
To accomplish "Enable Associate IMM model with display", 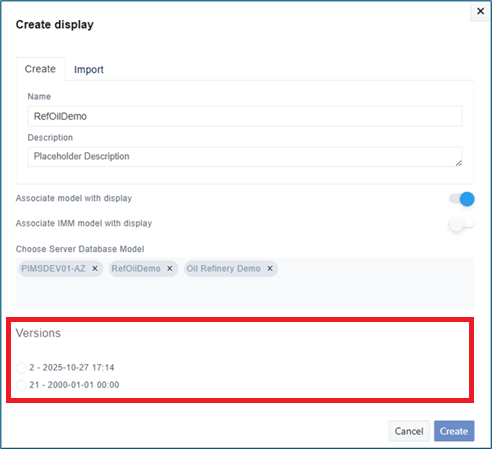I will point(462,224).
